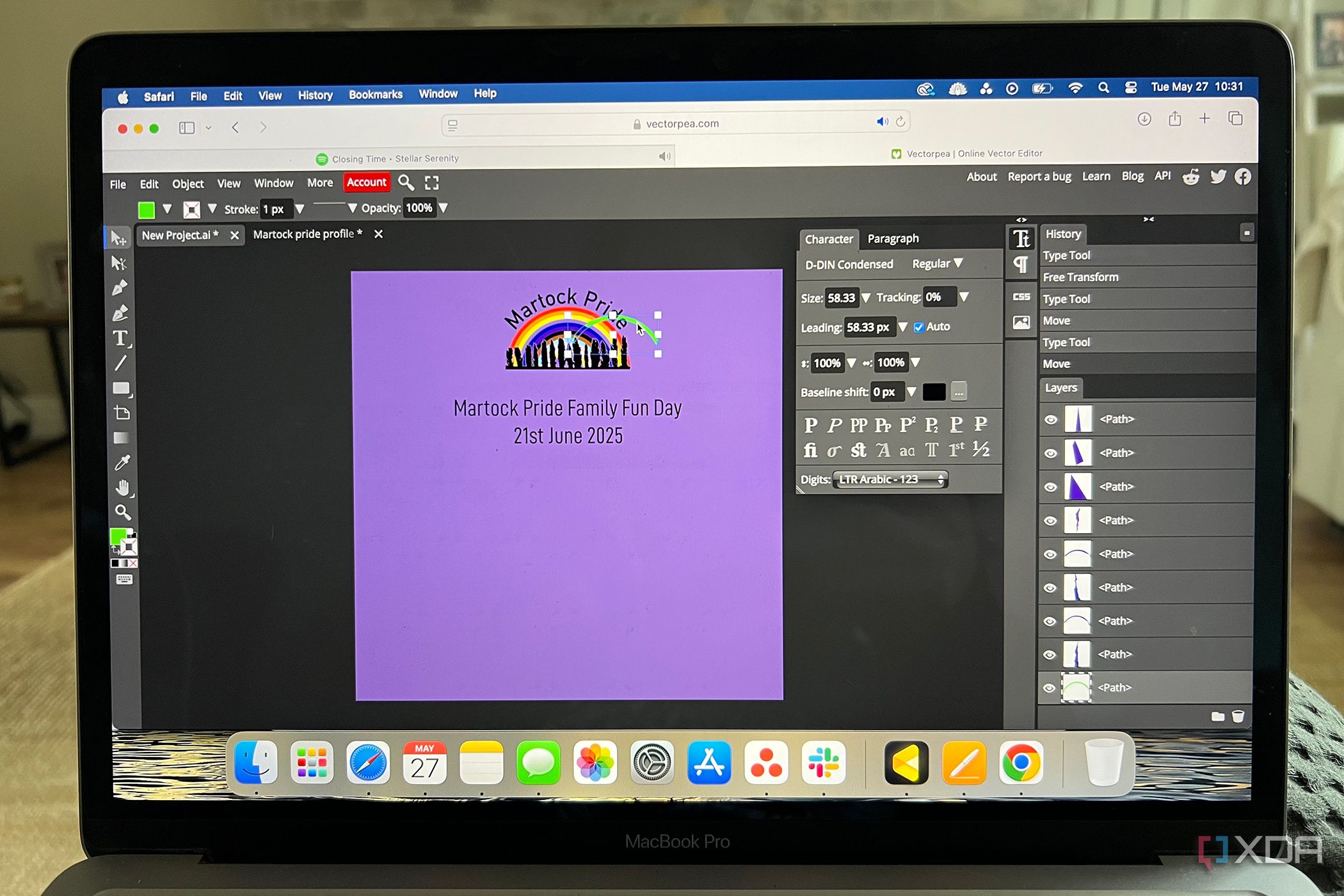Select the Eyedropper tool
Image resolution: width=1344 pixels, height=896 pixels.
click(122, 463)
